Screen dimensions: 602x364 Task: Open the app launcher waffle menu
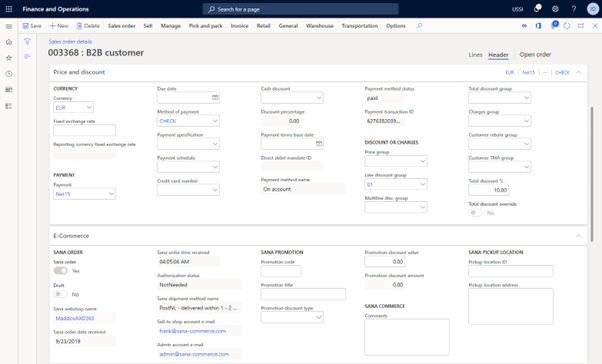pos(9,9)
